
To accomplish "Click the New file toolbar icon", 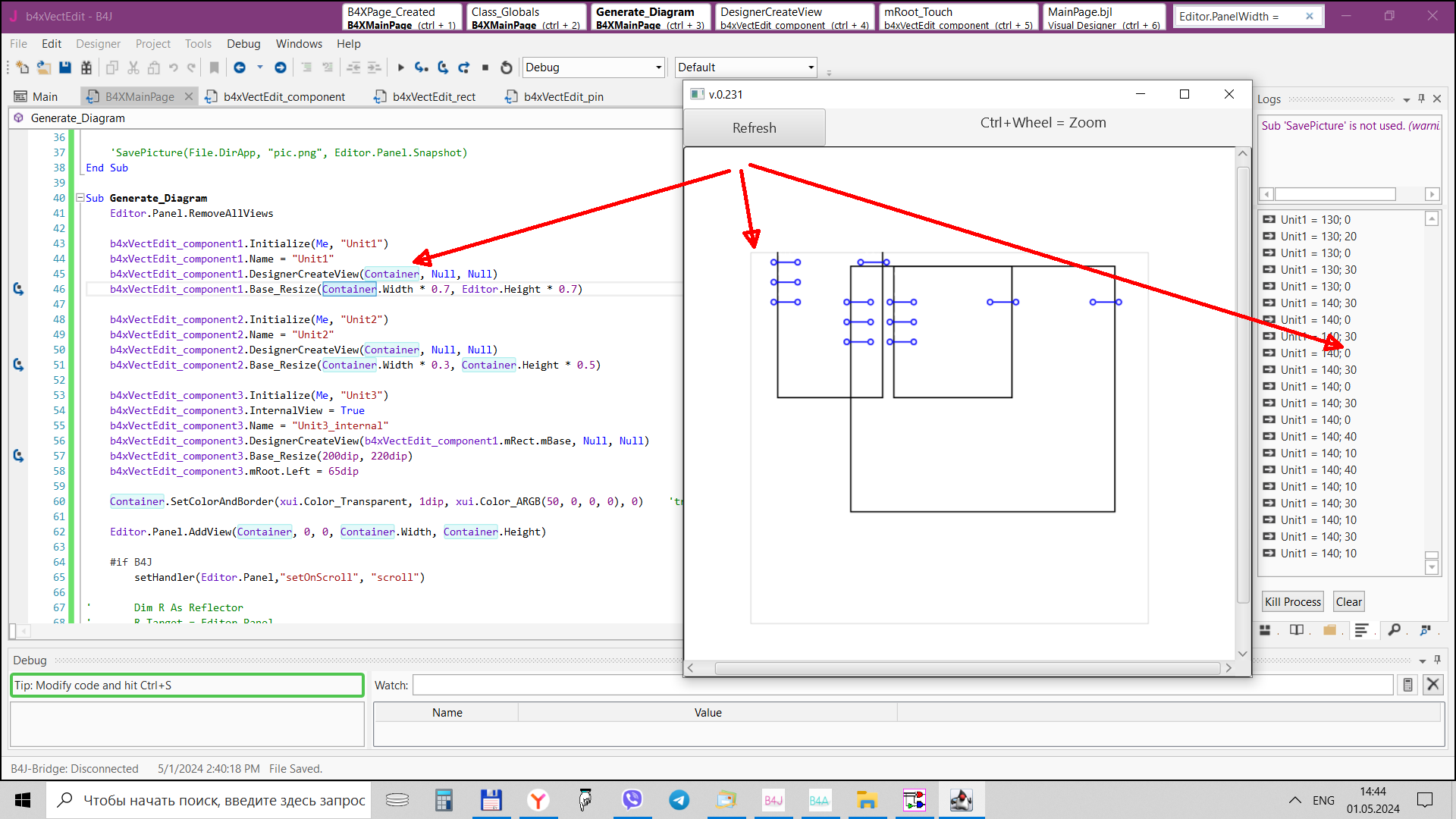I will (x=22, y=67).
